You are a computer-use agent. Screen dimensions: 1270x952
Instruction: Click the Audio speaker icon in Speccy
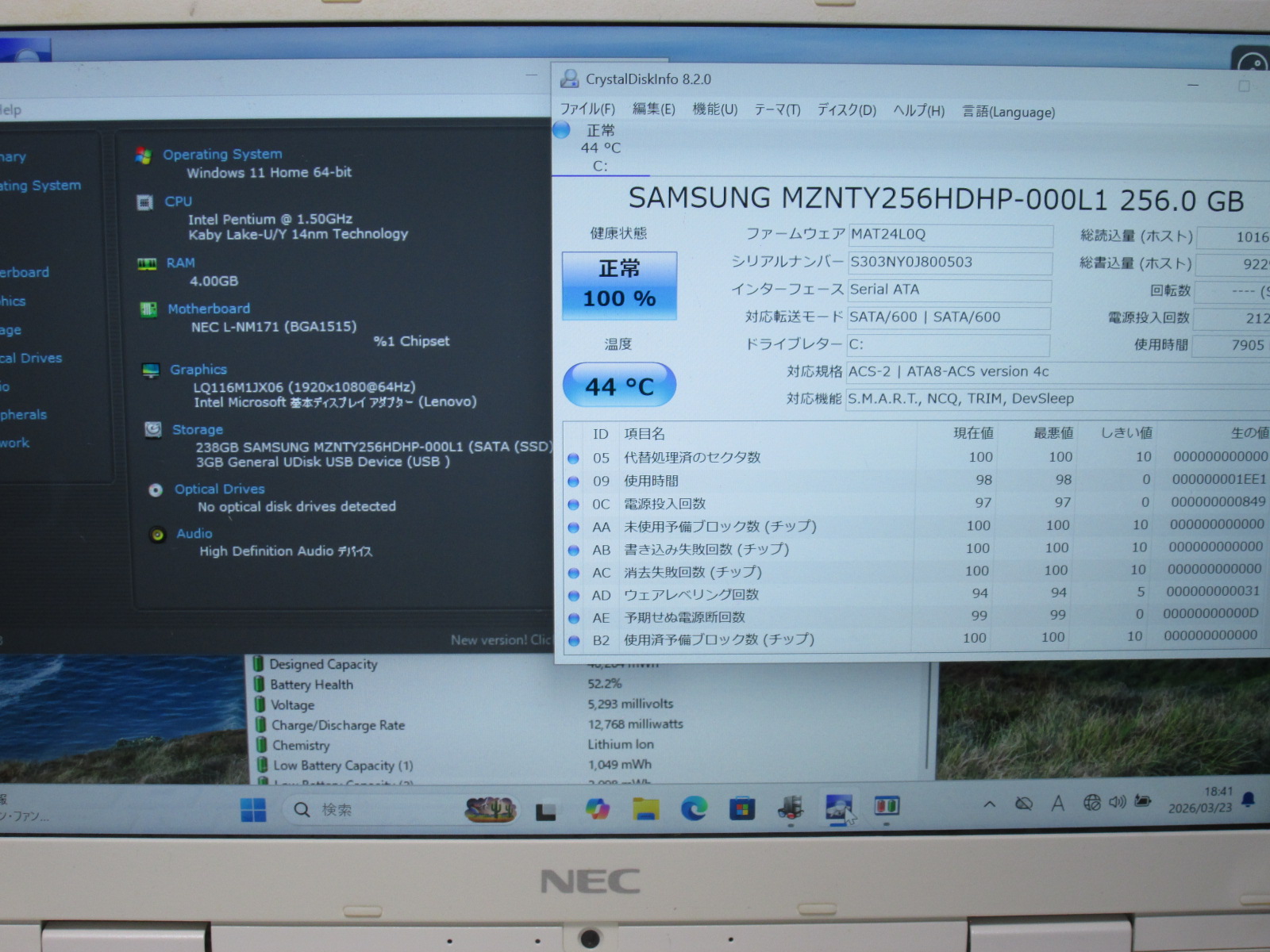click(158, 534)
